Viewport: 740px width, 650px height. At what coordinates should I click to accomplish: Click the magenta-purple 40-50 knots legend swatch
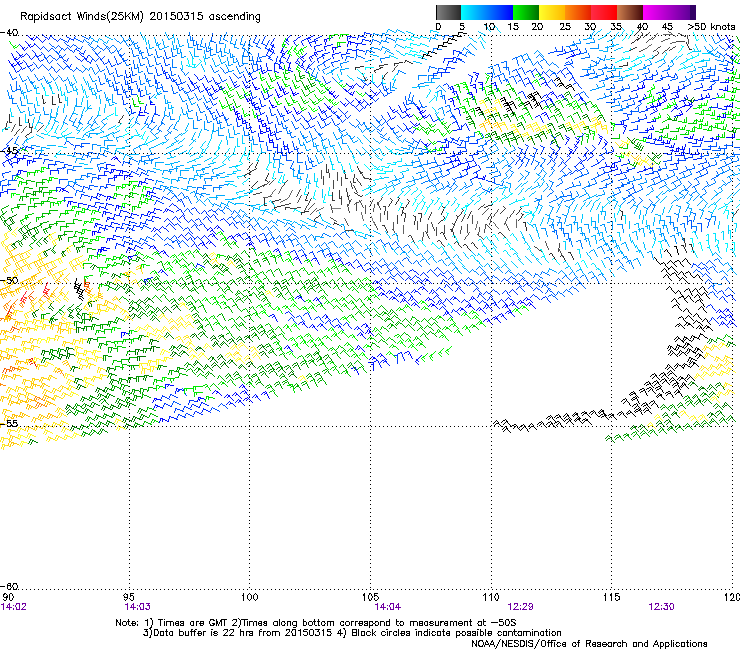point(669,12)
